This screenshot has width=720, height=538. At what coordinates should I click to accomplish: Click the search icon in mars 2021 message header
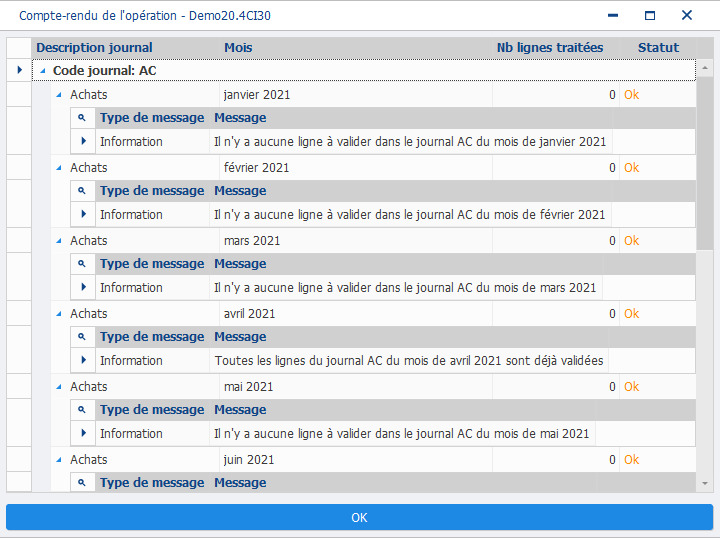(82, 264)
